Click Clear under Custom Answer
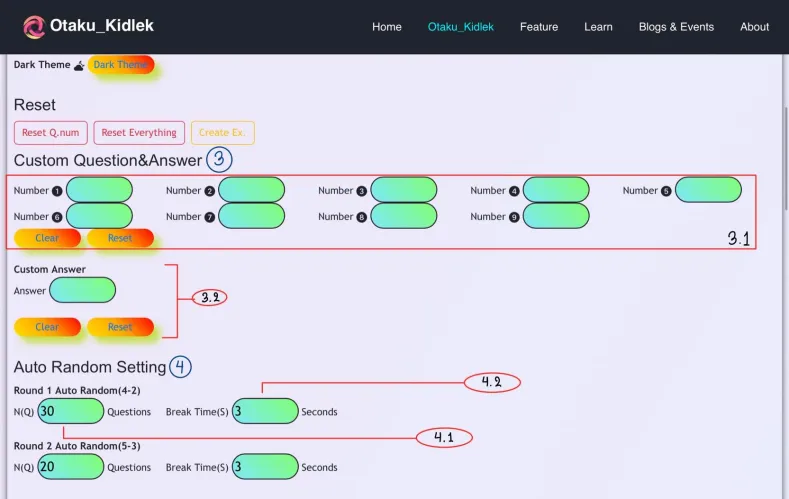Screen dimensions: 789x499 [47, 327]
